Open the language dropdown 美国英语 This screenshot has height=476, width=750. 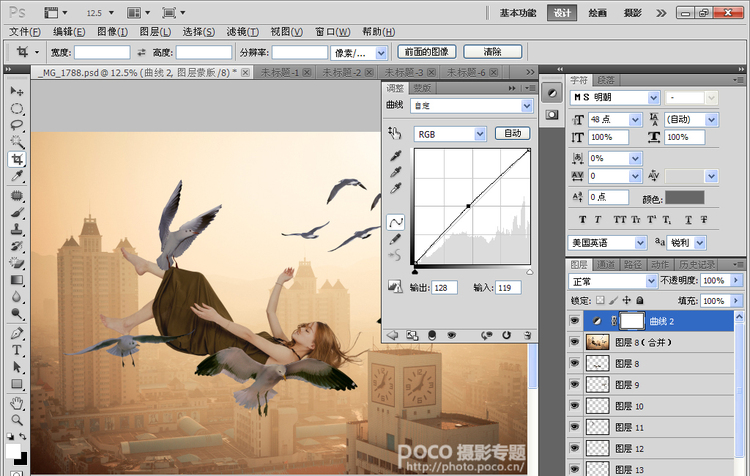click(x=607, y=243)
